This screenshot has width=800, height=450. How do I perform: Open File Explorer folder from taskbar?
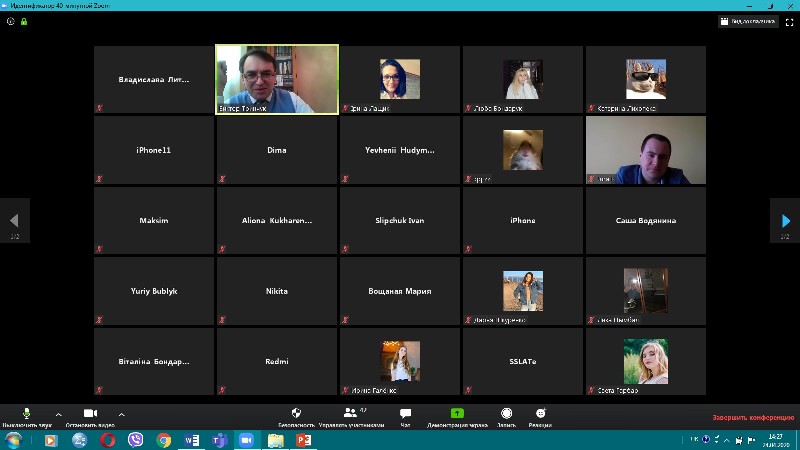[x=276, y=440]
